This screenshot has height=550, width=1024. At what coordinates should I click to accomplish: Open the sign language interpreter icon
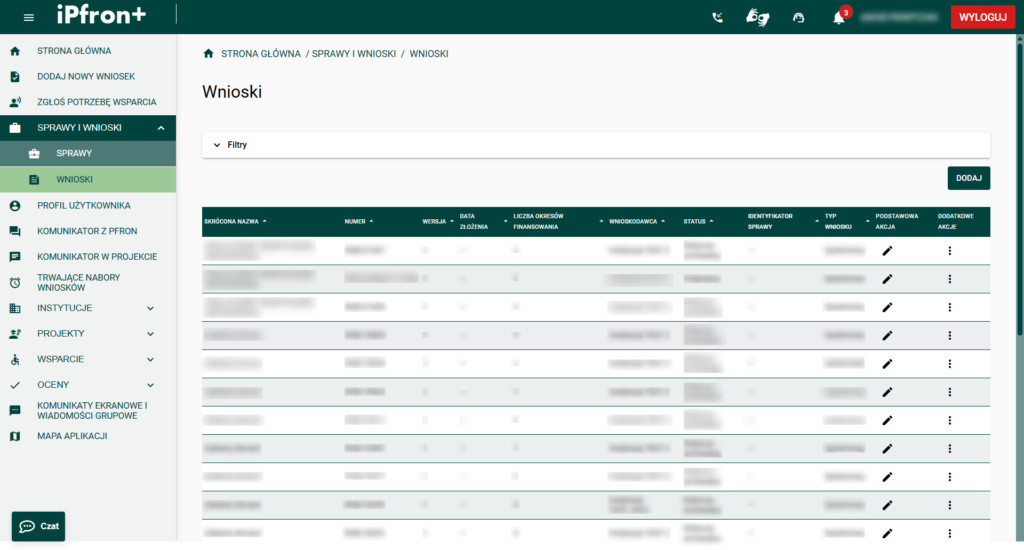[x=758, y=17]
